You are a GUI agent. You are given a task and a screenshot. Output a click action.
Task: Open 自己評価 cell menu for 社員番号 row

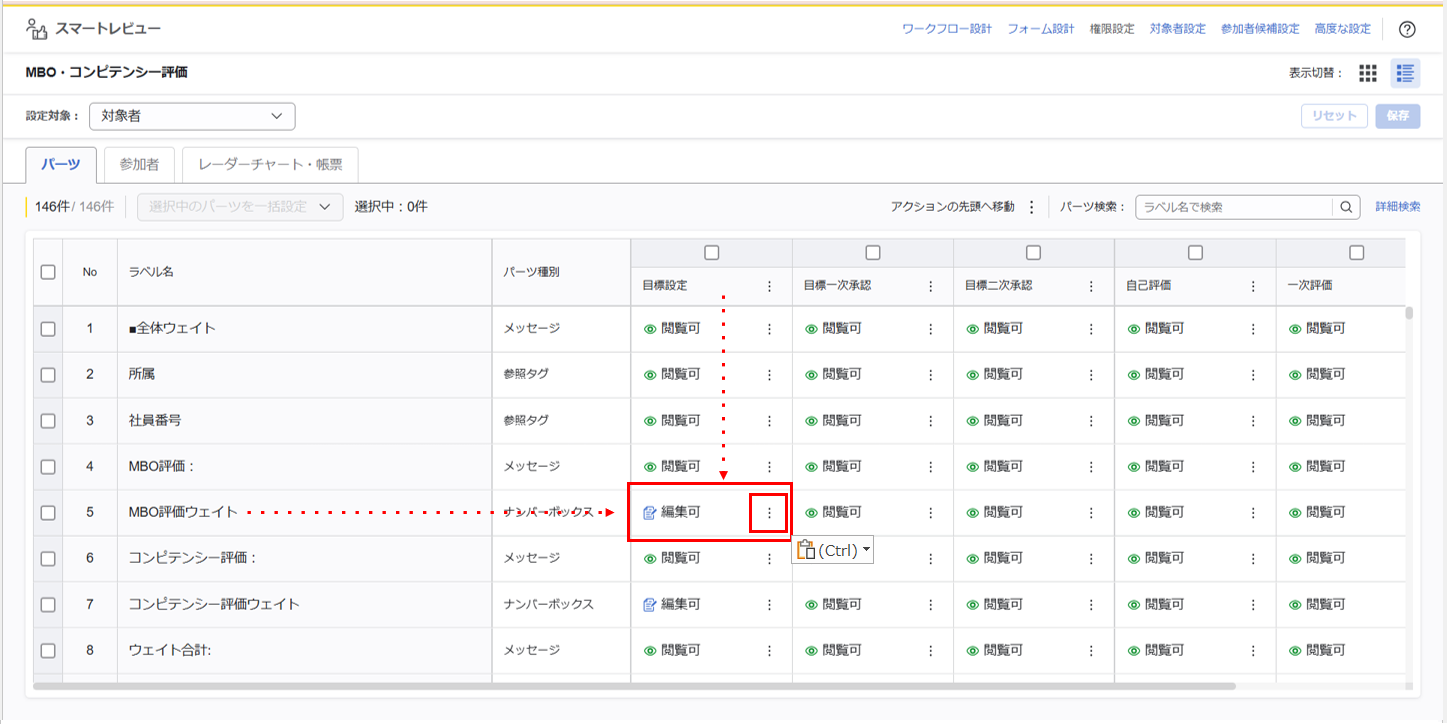coord(1252,421)
